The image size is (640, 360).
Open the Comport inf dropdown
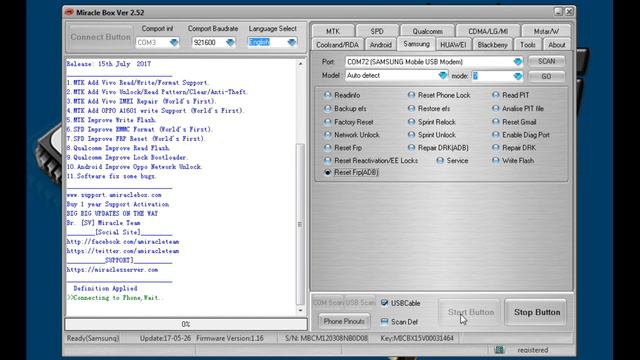click(174, 42)
